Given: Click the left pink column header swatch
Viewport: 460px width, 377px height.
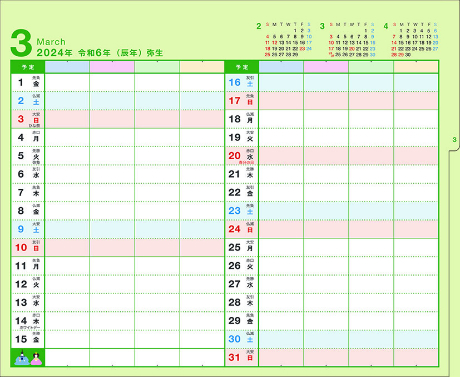Looking at the screenshot, I should tap(112, 67).
